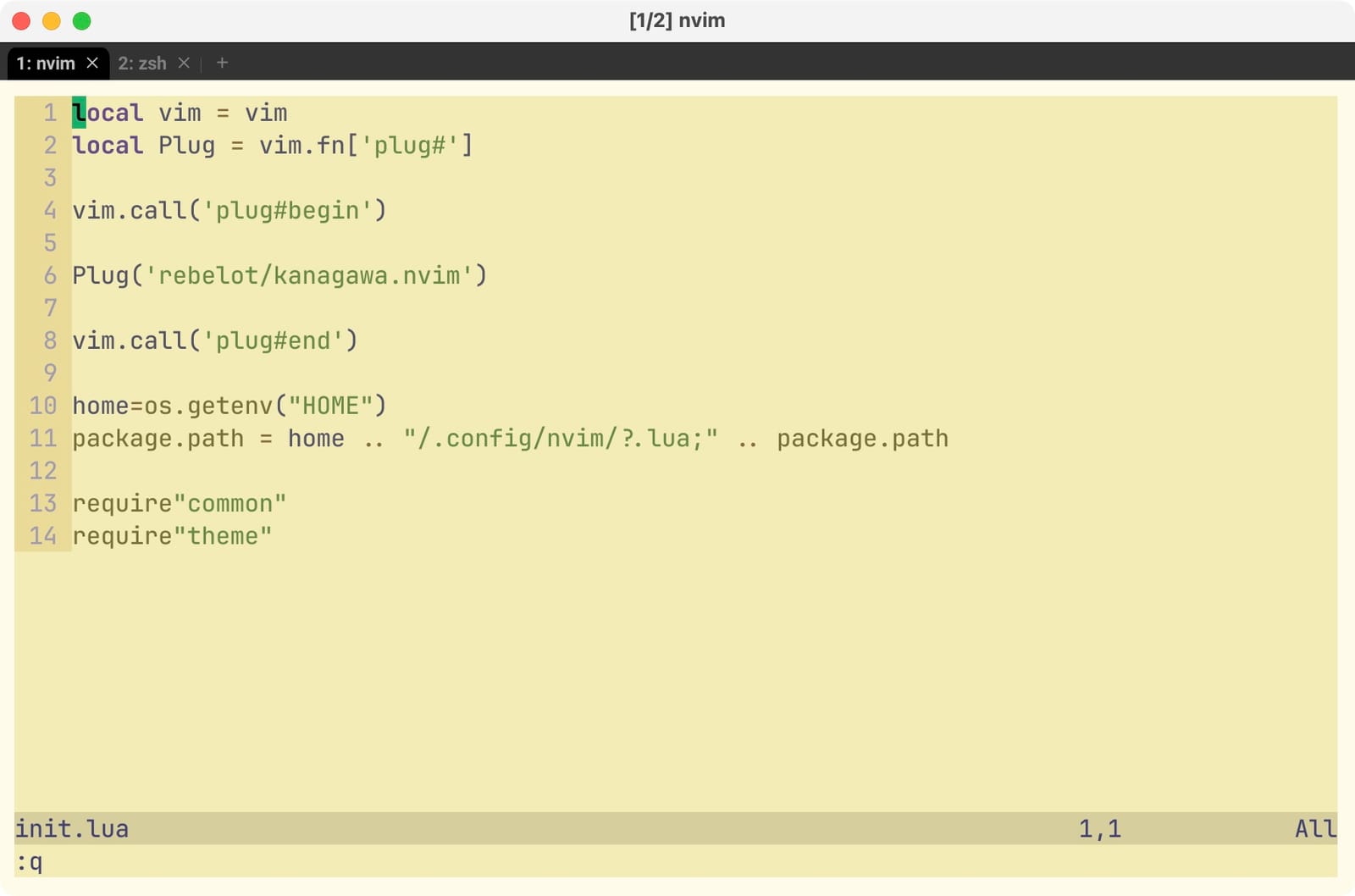Viewport: 1355px width, 896px height.
Task: Close the '2: zsh' tab via its X icon
Action: 185,63
